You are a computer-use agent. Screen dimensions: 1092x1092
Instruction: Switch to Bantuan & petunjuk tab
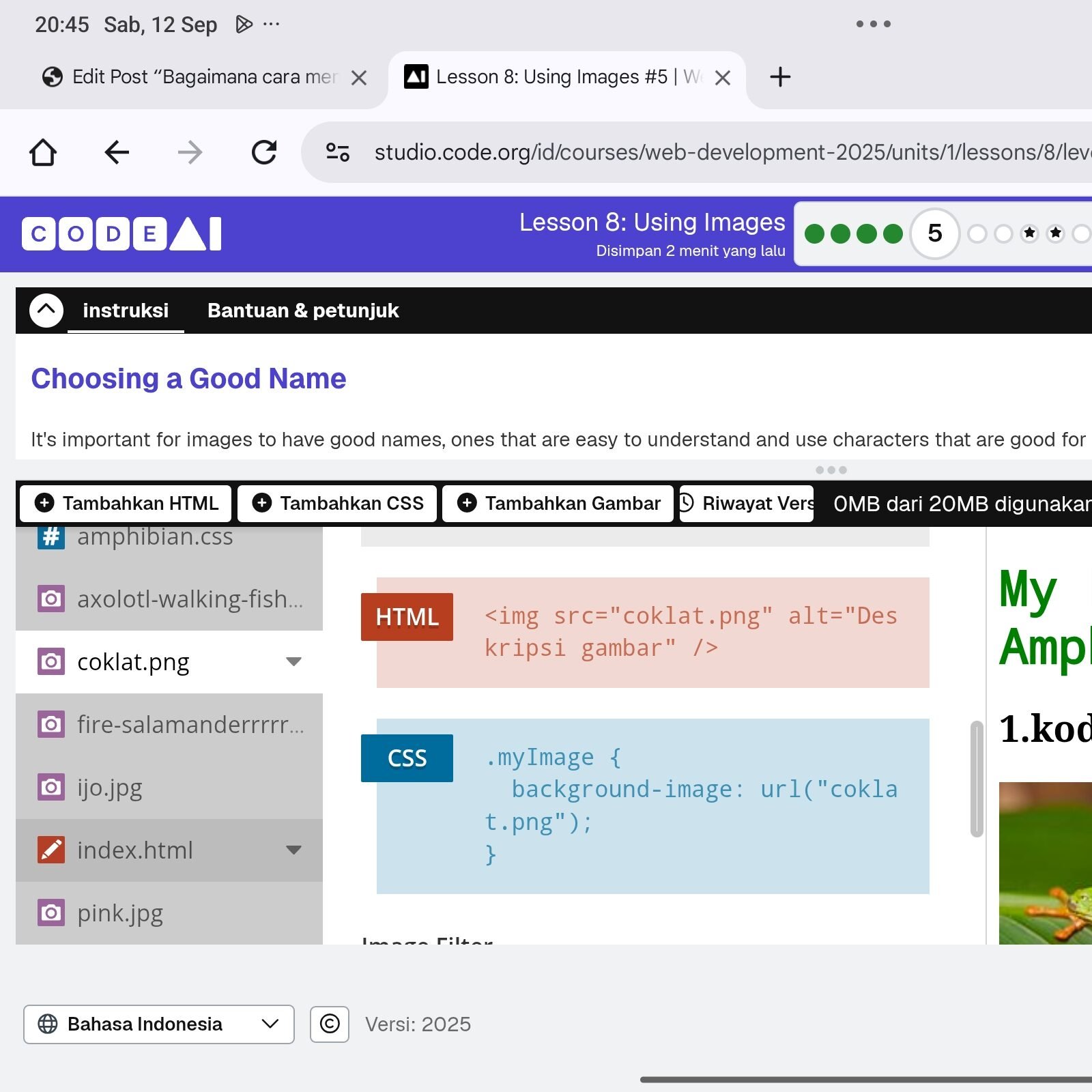point(303,311)
